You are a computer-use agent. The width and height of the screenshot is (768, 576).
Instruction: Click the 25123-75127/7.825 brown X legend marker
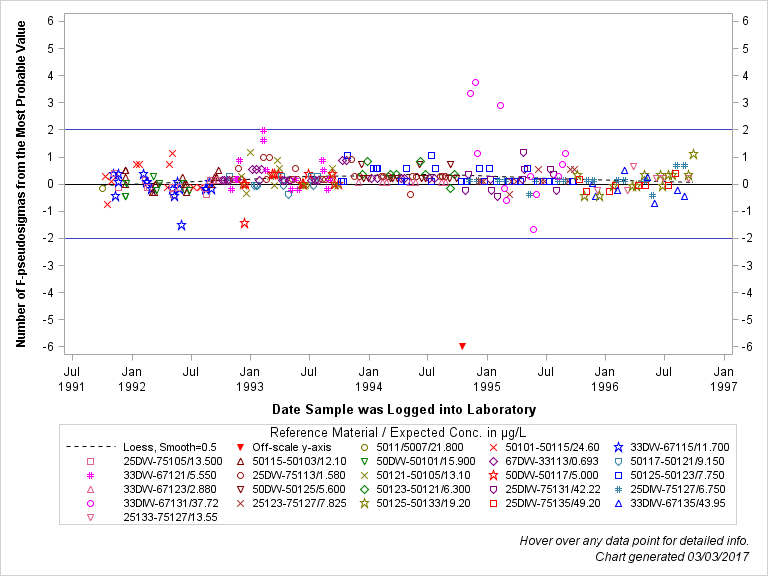pyautogui.click(x=240, y=504)
